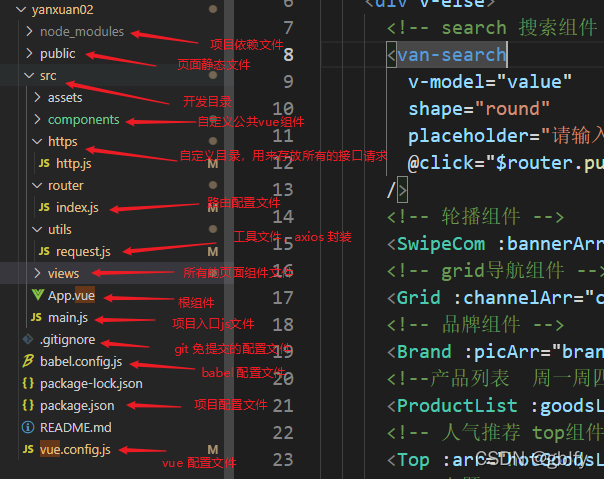Open the babel.config.js file
Viewport: 604px width, 479px height.
click(x=81, y=361)
